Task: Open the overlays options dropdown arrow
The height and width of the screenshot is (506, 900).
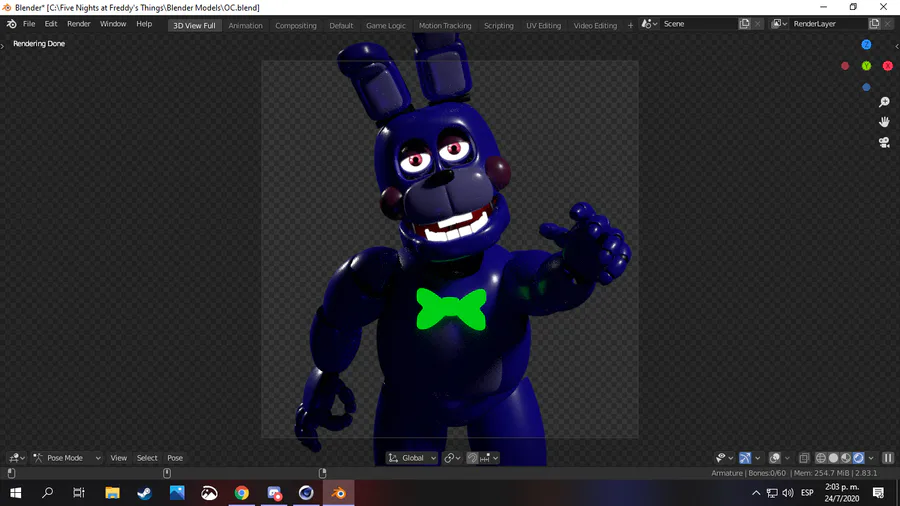Action: [x=788, y=458]
